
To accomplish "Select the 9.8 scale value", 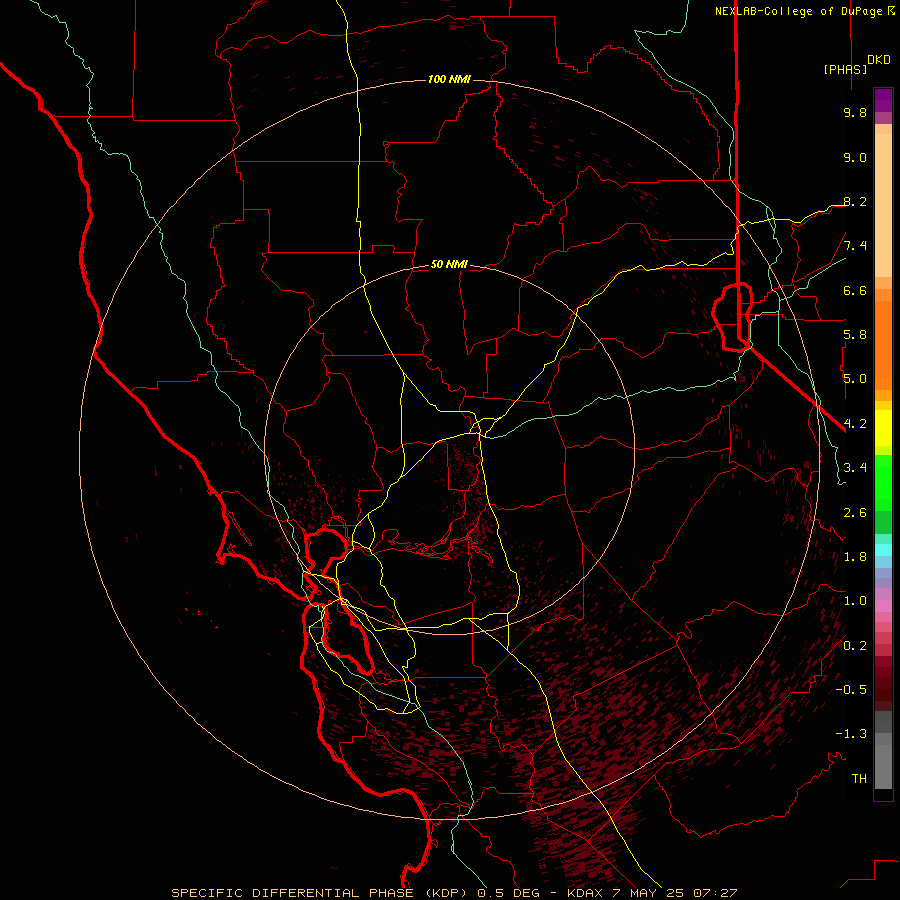I will (x=855, y=112).
